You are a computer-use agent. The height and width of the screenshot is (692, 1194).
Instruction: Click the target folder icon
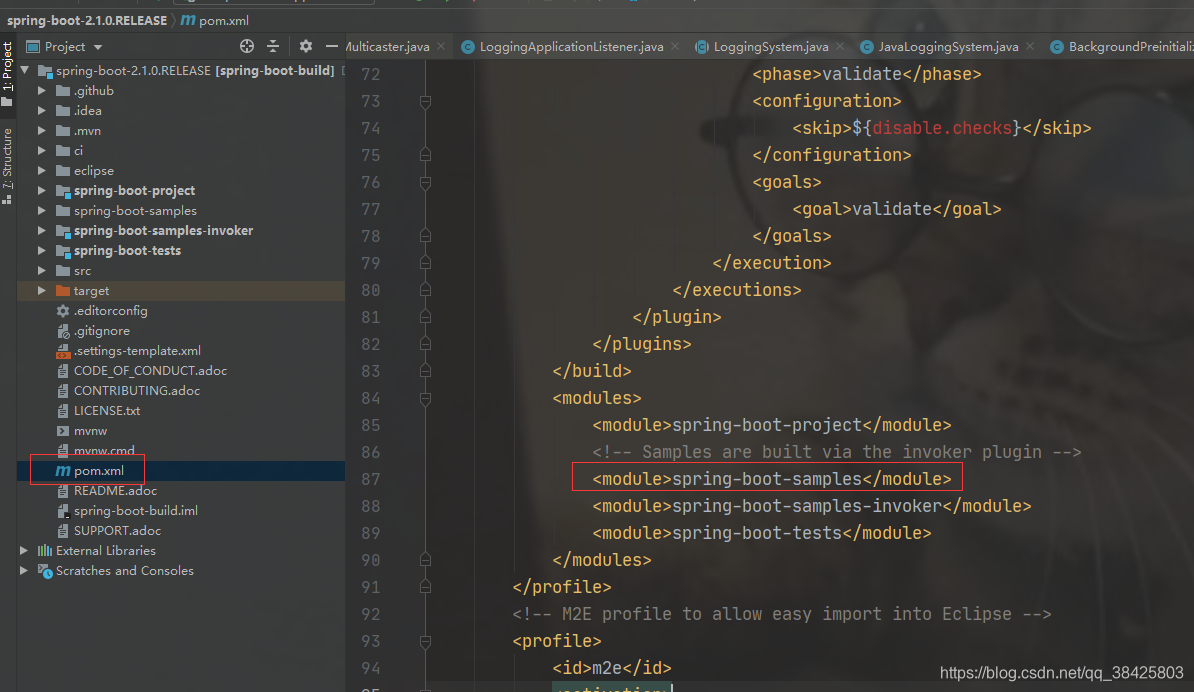pyautogui.click(x=63, y=291)
